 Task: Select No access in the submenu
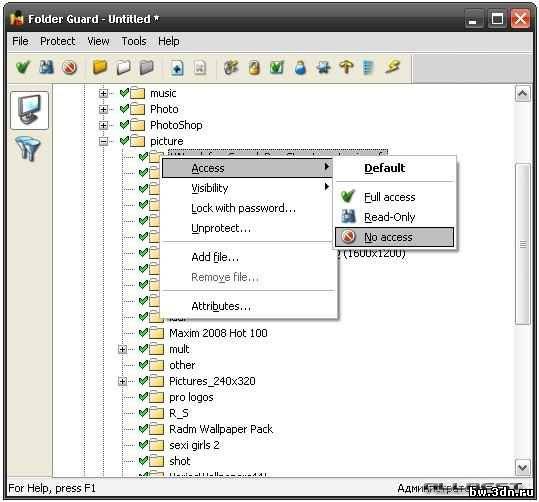(x=395, y=237)
